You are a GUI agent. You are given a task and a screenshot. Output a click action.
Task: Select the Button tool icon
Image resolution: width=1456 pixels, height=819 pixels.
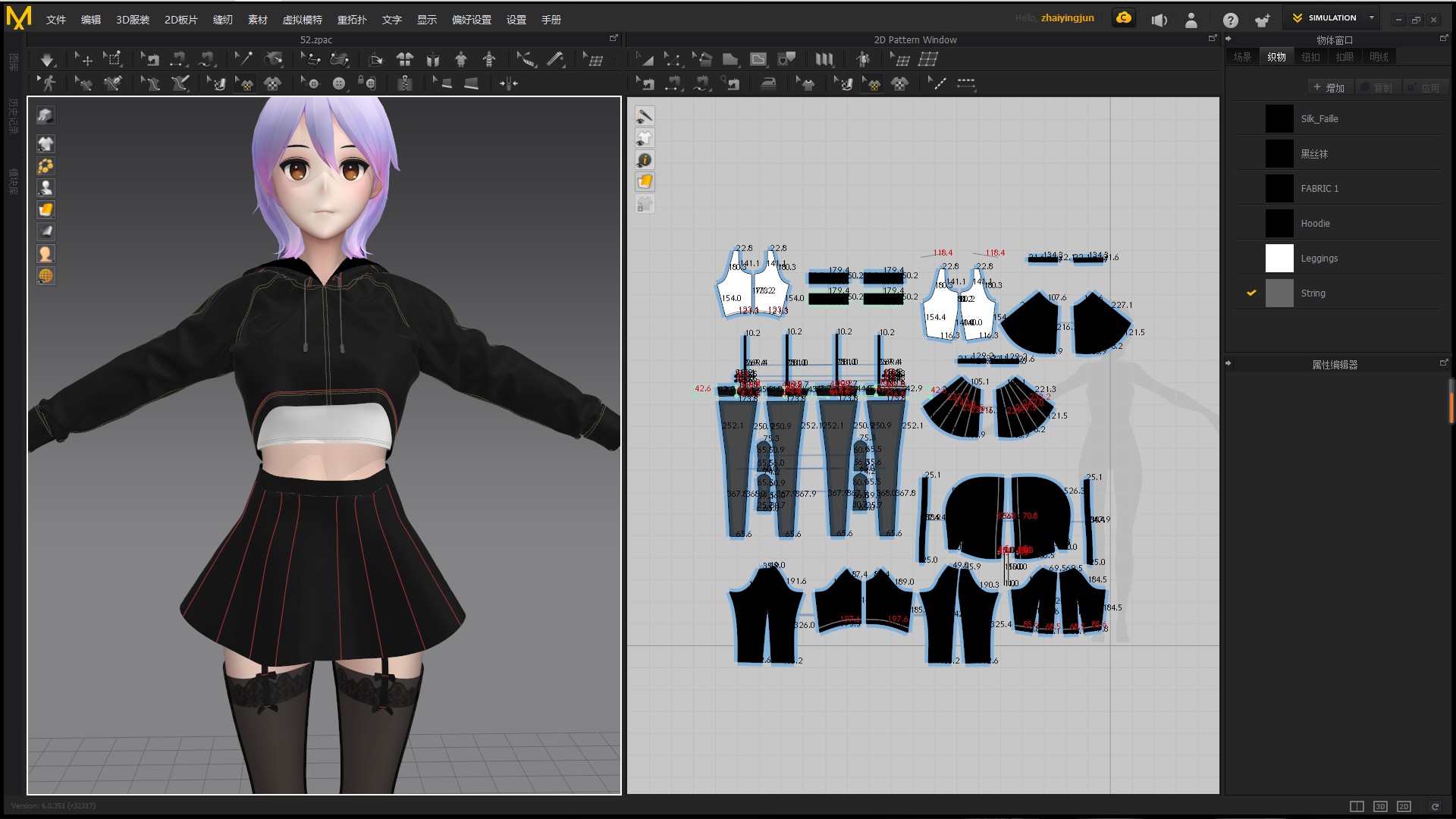[338, 83]
